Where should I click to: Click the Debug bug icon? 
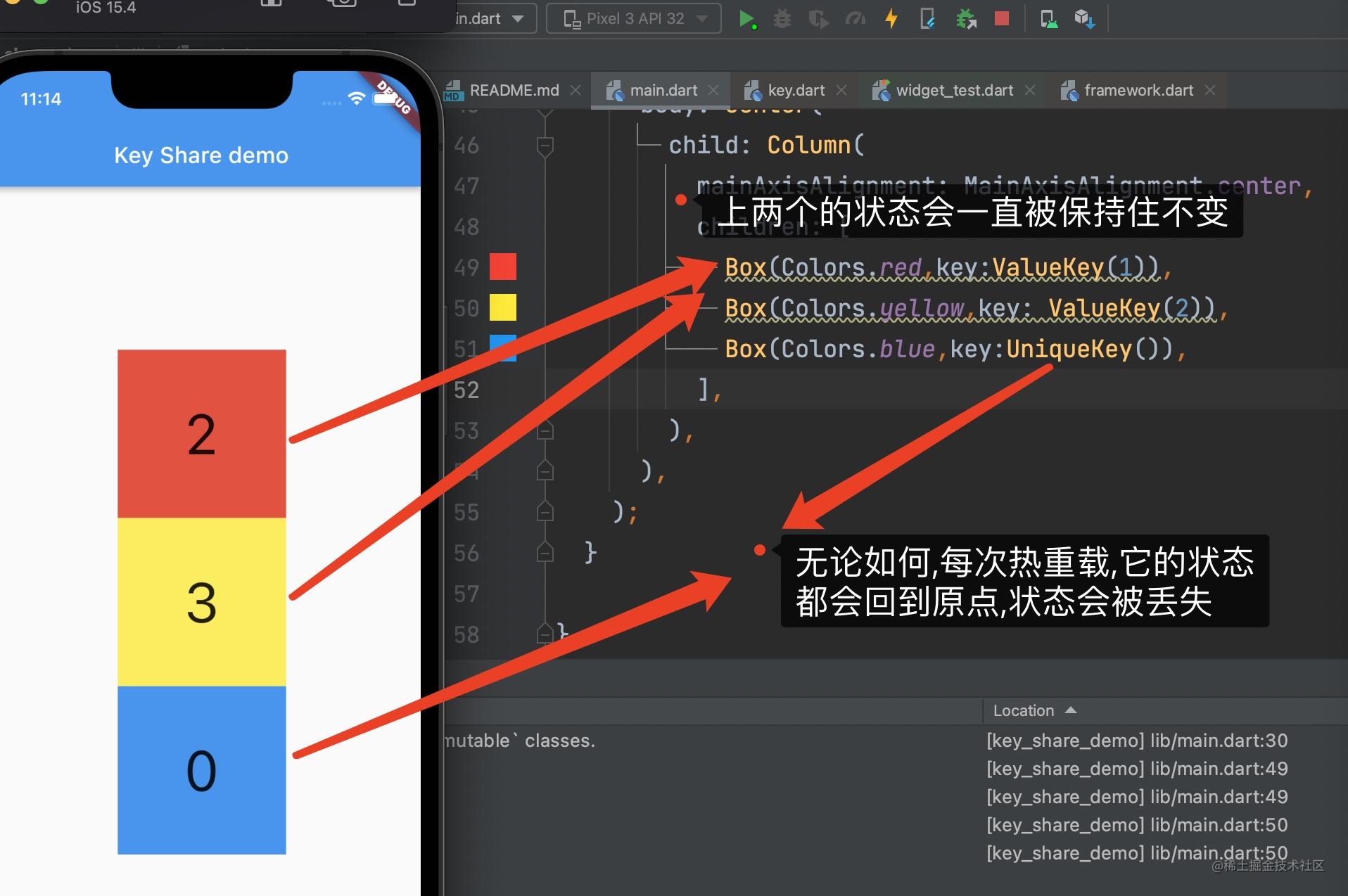782,19
